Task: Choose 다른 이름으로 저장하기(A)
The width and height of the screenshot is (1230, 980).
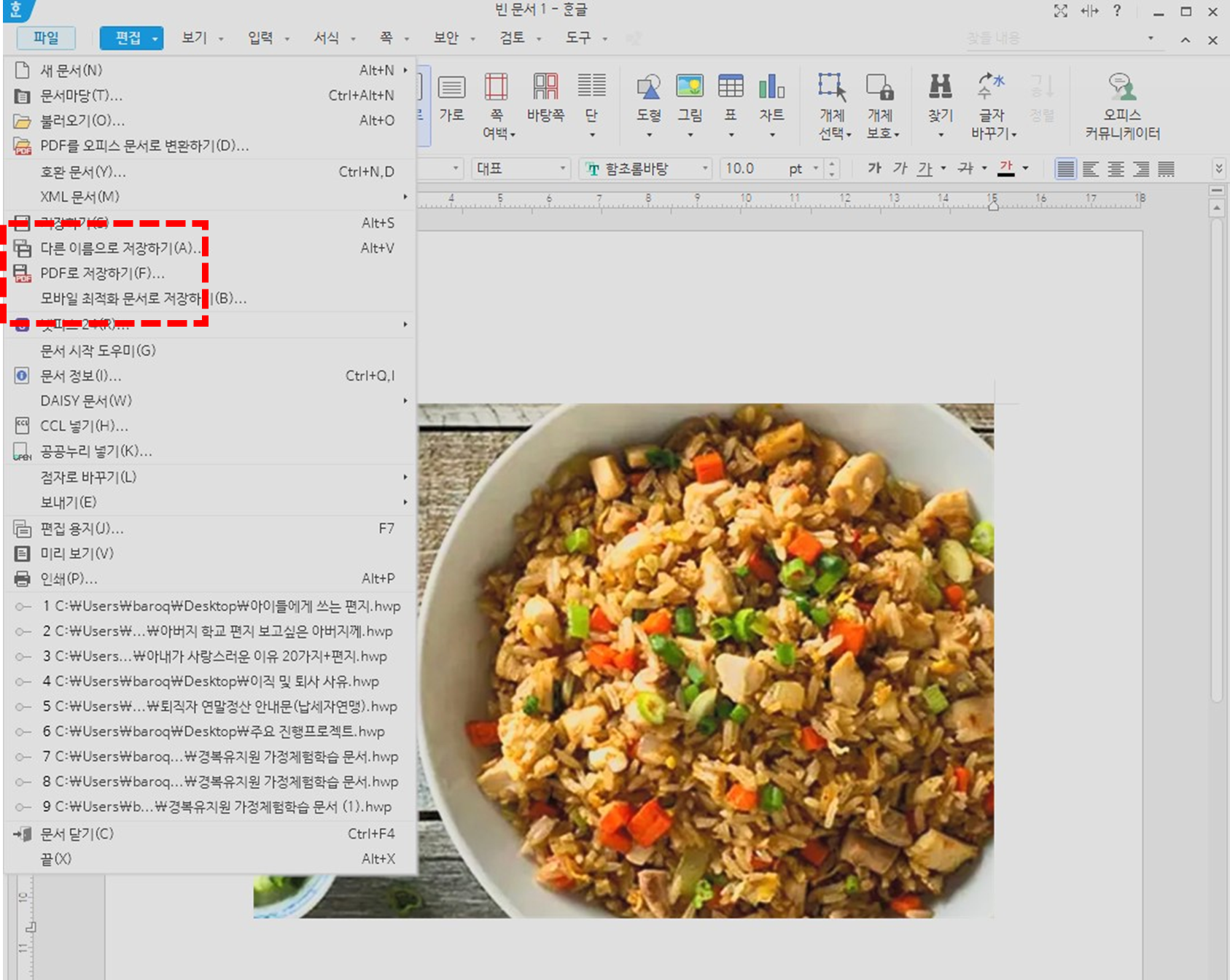Action: 211,248
